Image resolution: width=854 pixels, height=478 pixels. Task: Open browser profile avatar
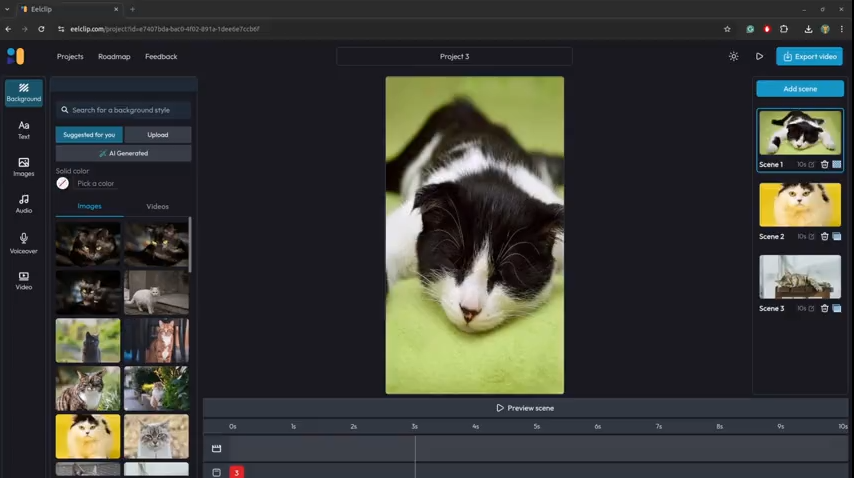825,29
